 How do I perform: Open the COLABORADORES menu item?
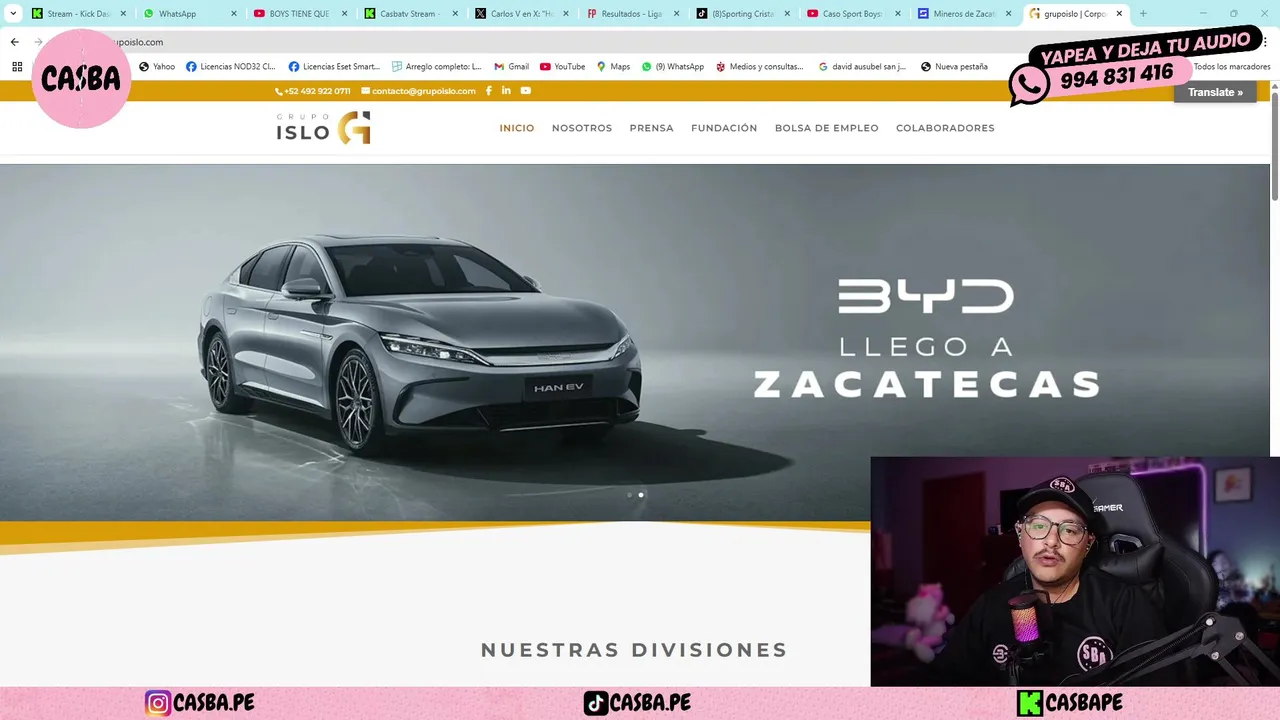(x=945, y=128)
